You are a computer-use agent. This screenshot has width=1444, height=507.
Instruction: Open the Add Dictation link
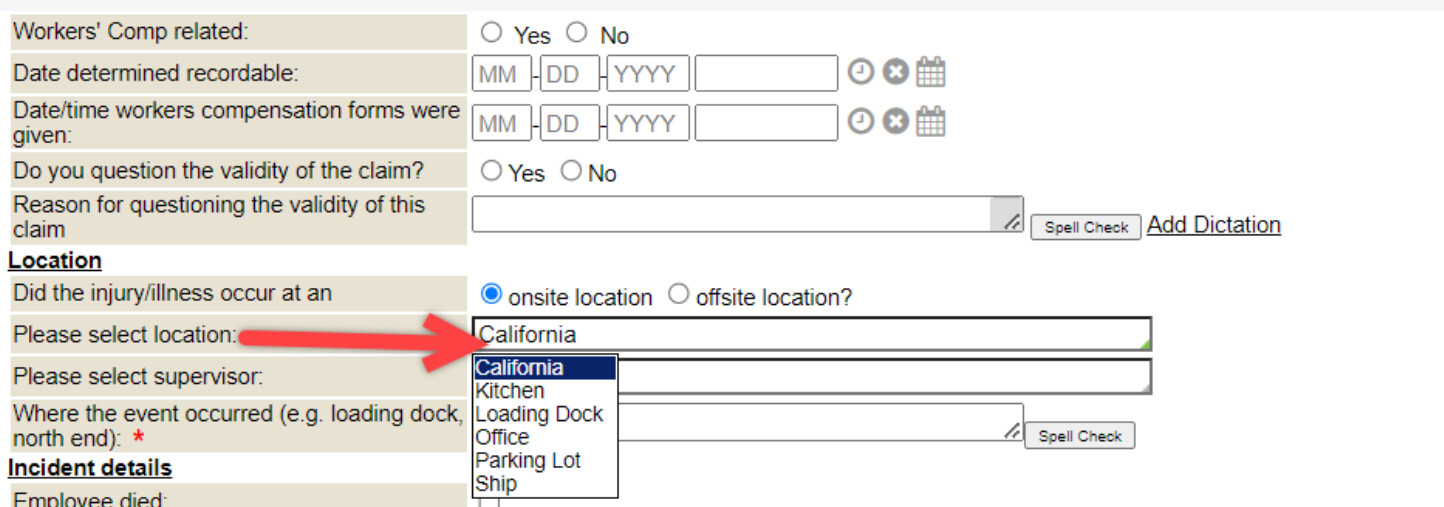(1213, 225)
